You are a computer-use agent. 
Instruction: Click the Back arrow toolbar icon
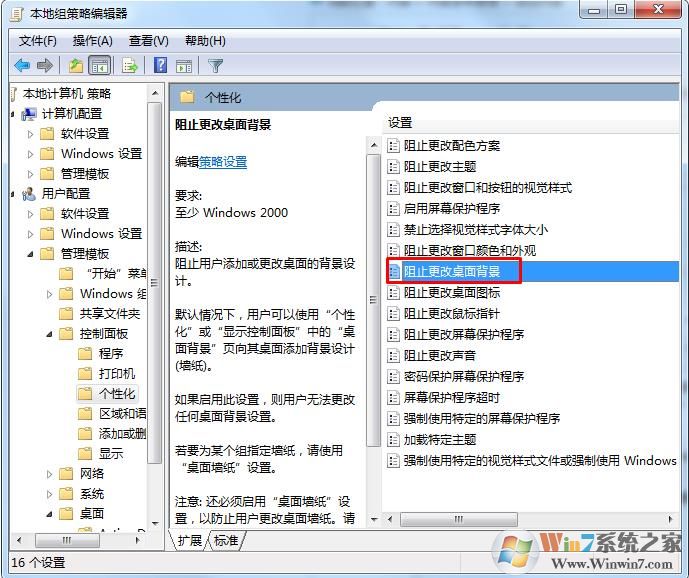point(22,66)
